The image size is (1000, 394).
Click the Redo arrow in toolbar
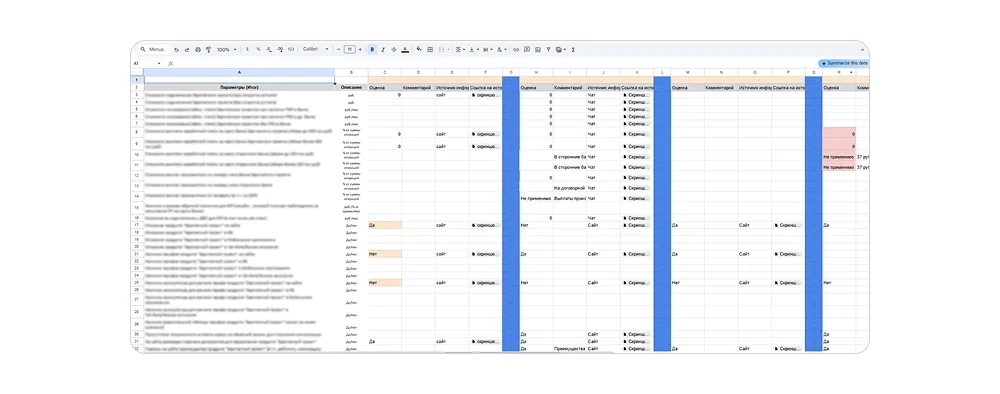pyautogui.click(x=187, y=50)
